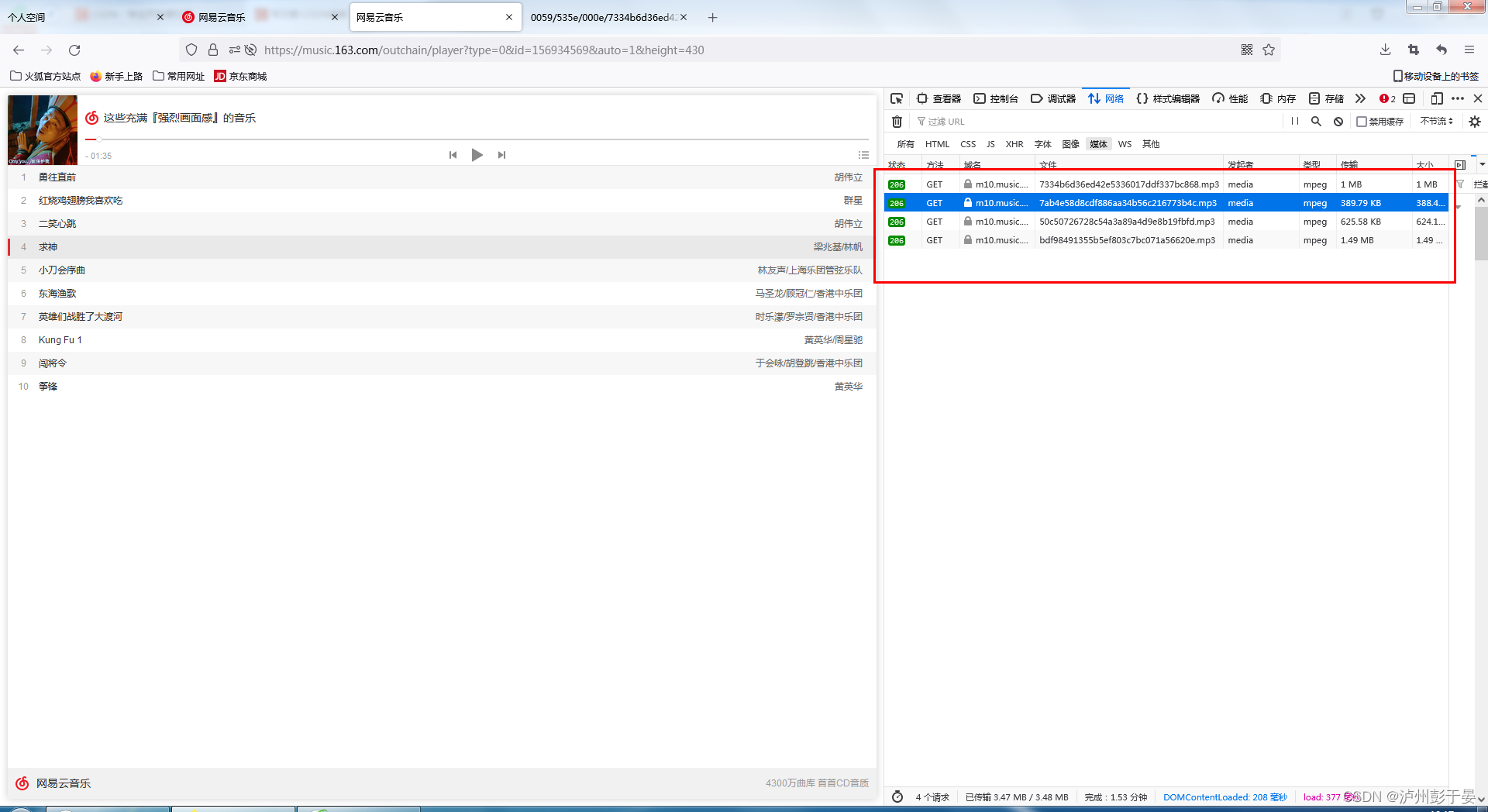This screenshot has width=1488, height=812.
Task: Go back with browser back arrow
Action: click(x=19, y=50)
